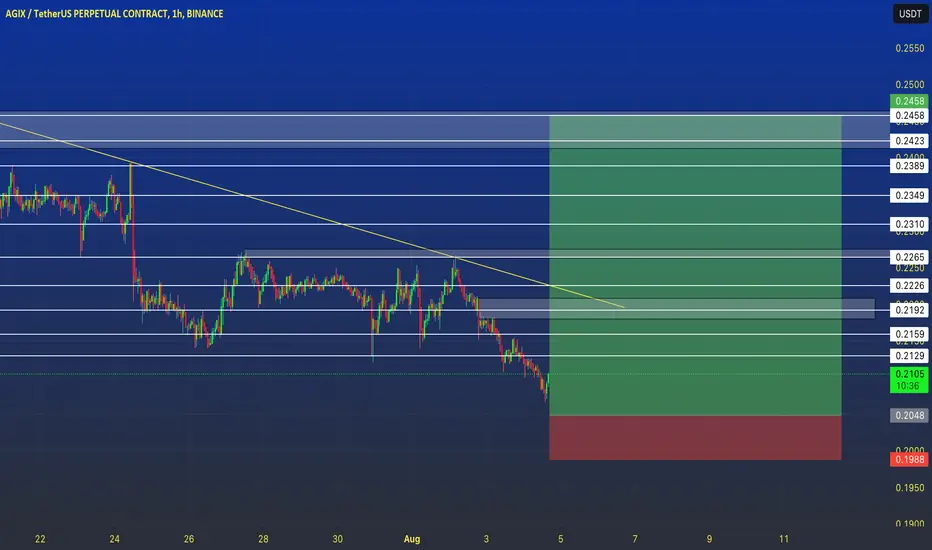Click the date 9 on time axis
Viewport: 932px width, 550px height.
(709, 539)
